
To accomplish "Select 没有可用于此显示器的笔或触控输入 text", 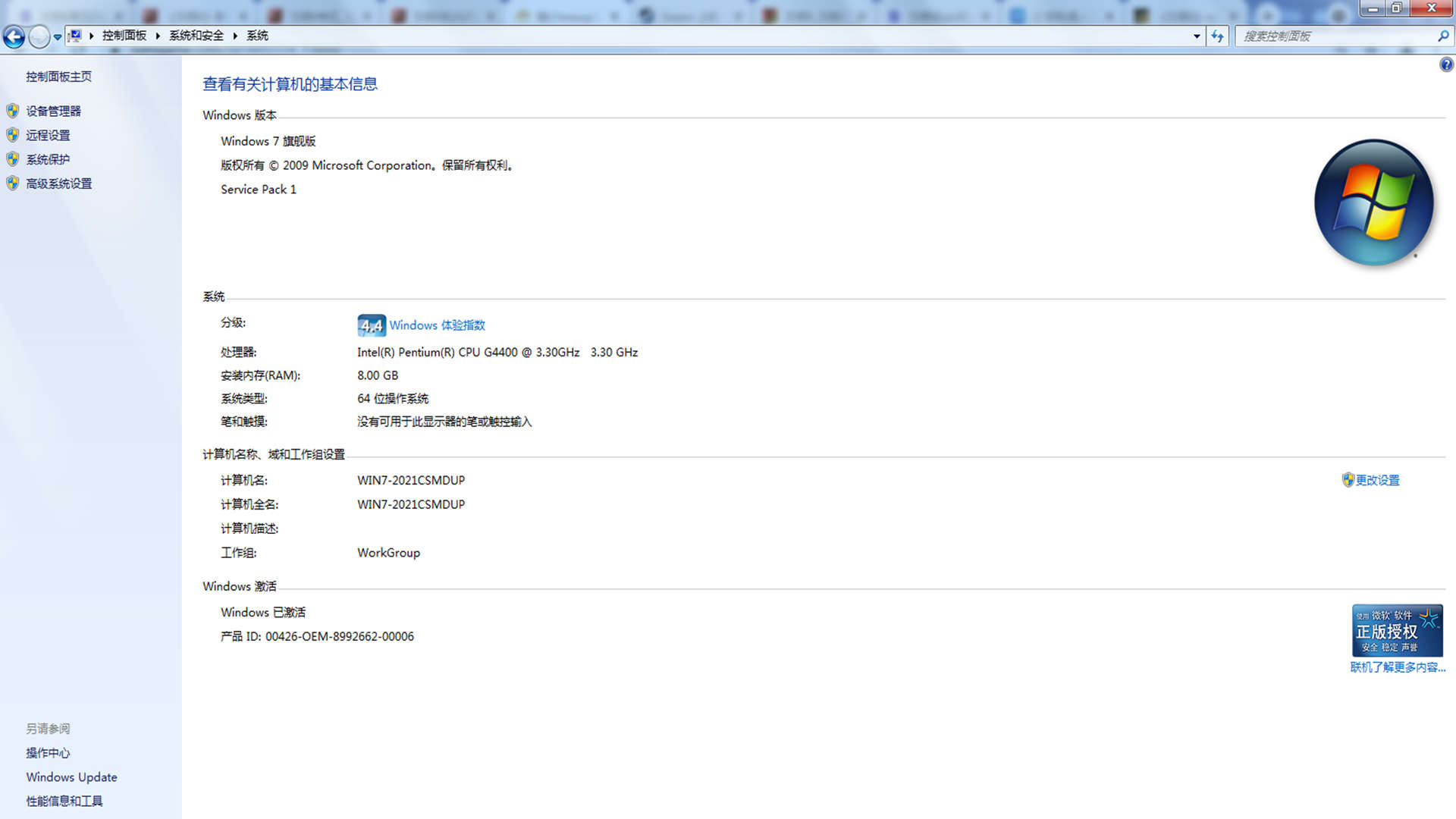I will point(444,422).
